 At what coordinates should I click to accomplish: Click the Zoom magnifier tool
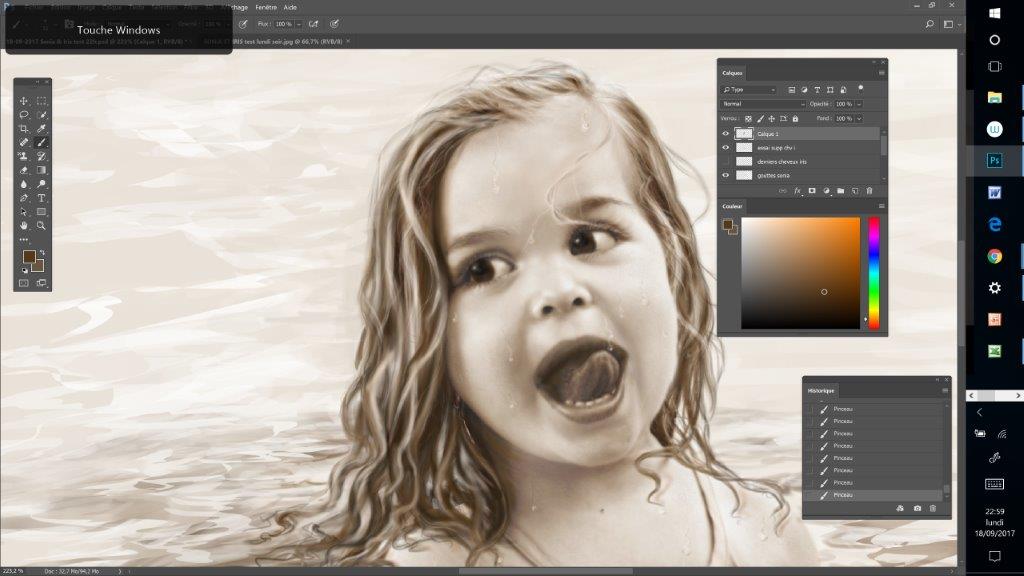[42, 226]
